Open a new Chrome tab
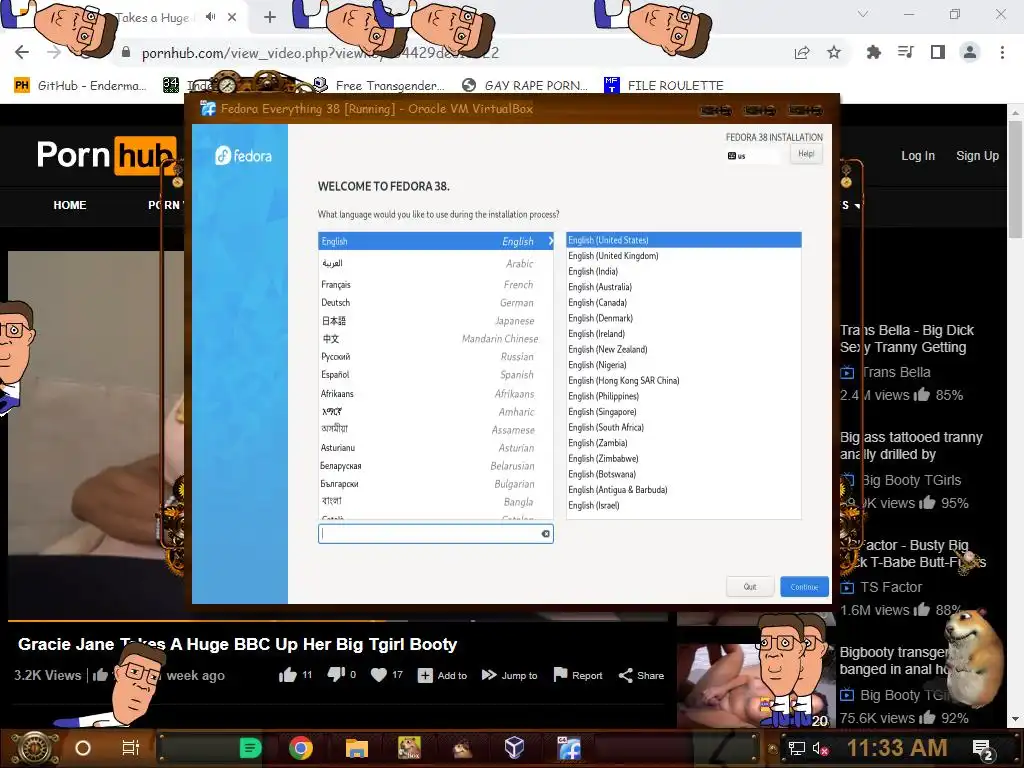This screenshot has height=768, width=1024. click(270, 17)
